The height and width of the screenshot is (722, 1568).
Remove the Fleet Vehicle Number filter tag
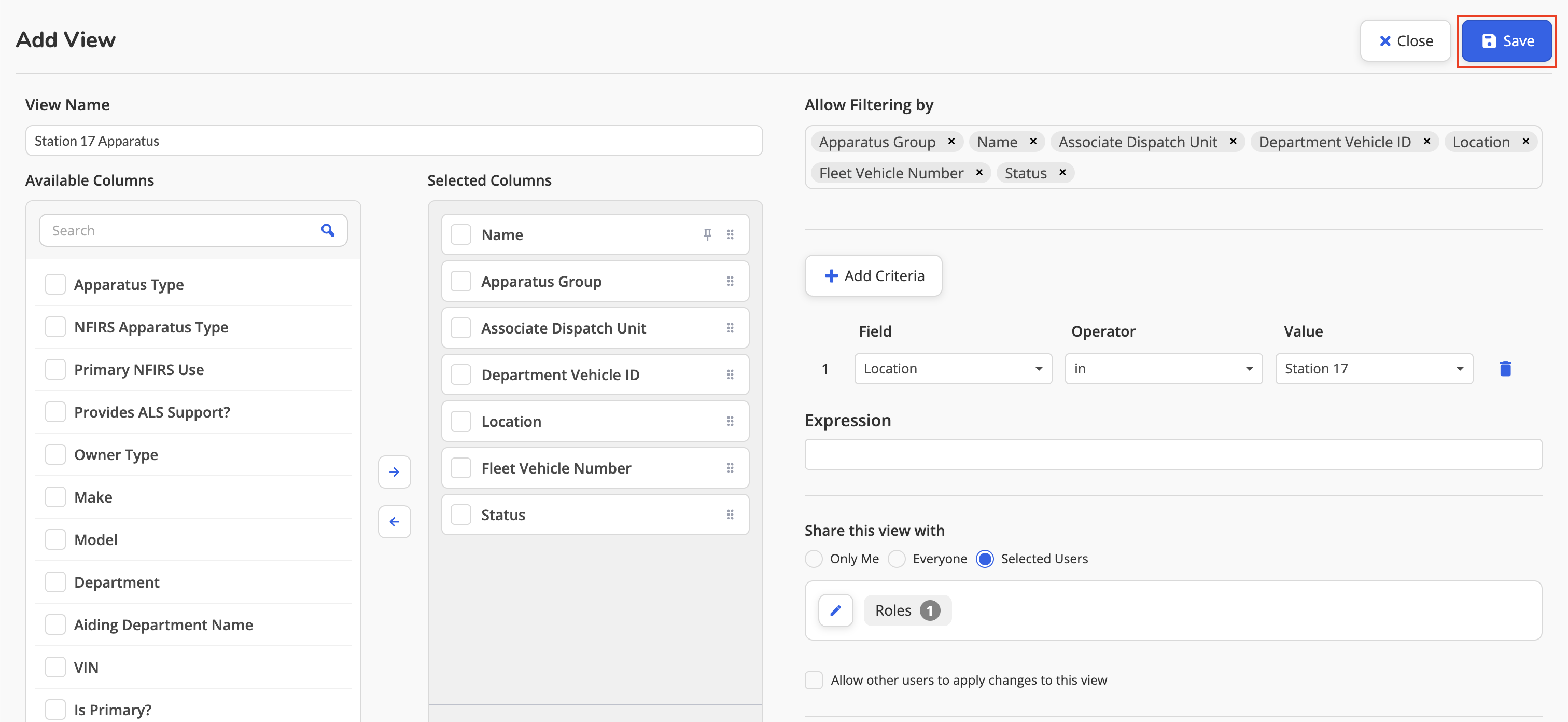(979, 173)
